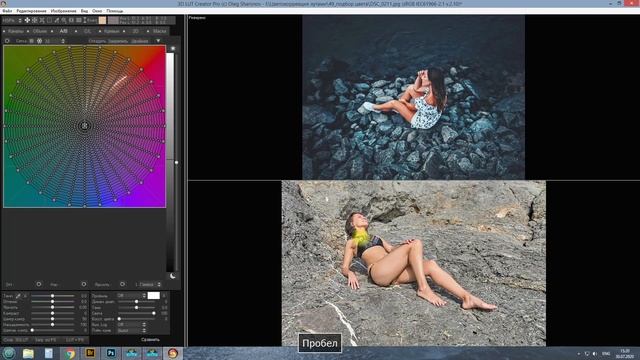
Task: Open Chrome from the taskbar
Action: click(70, 353)
